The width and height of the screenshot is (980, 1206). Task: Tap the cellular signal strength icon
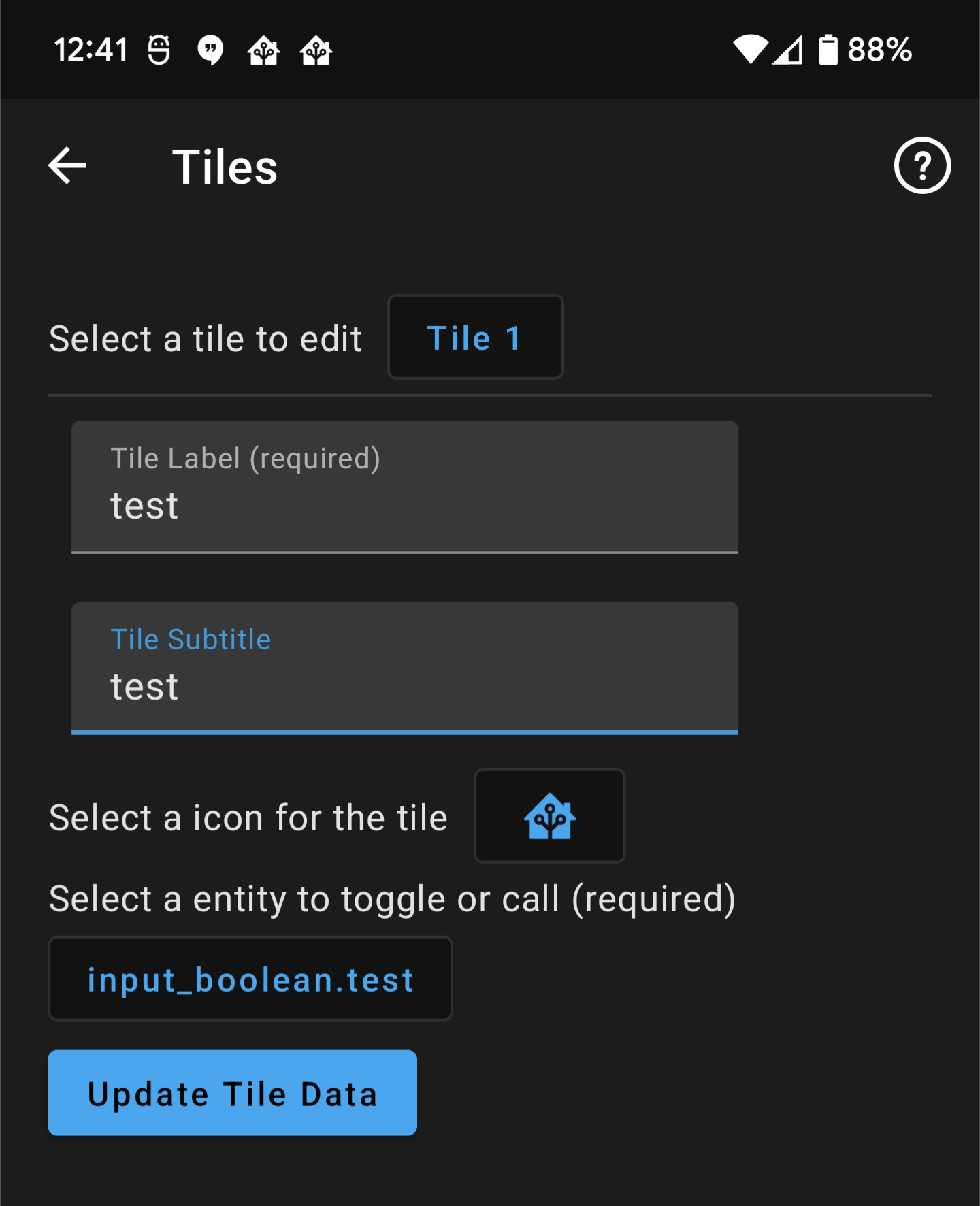tap(788, 50)
